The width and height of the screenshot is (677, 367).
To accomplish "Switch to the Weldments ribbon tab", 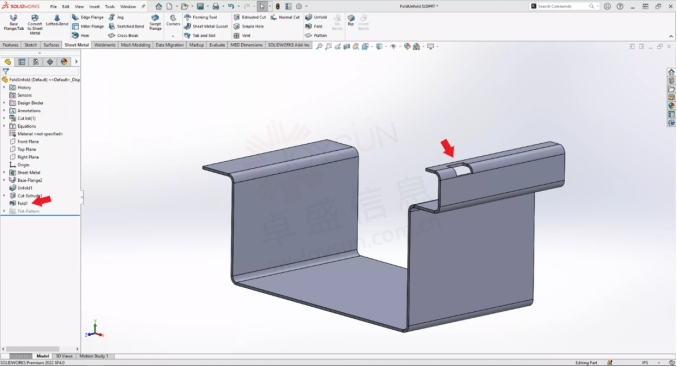I will tap(104, 45).
